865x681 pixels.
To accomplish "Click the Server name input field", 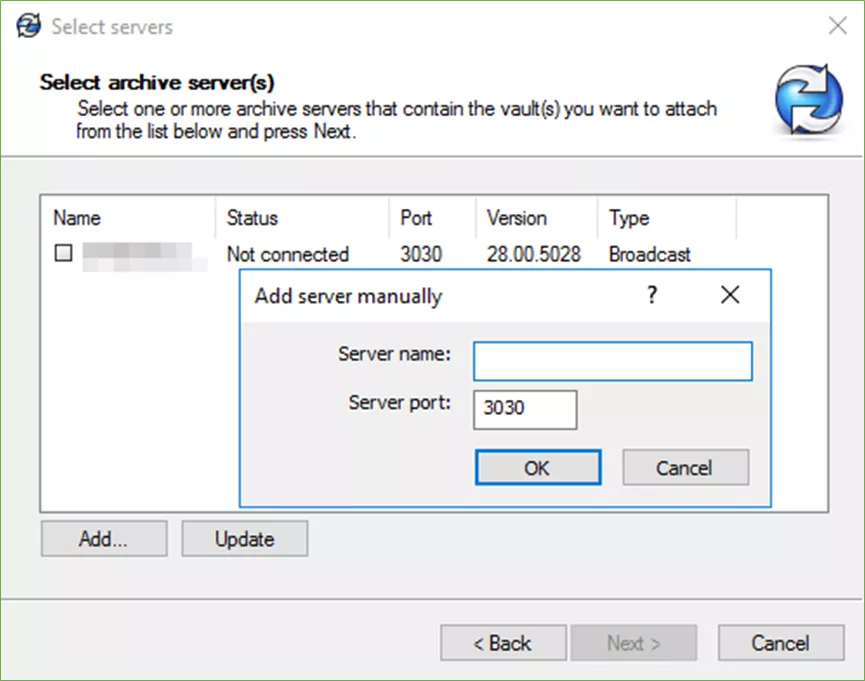I will (x=612, y=362).
